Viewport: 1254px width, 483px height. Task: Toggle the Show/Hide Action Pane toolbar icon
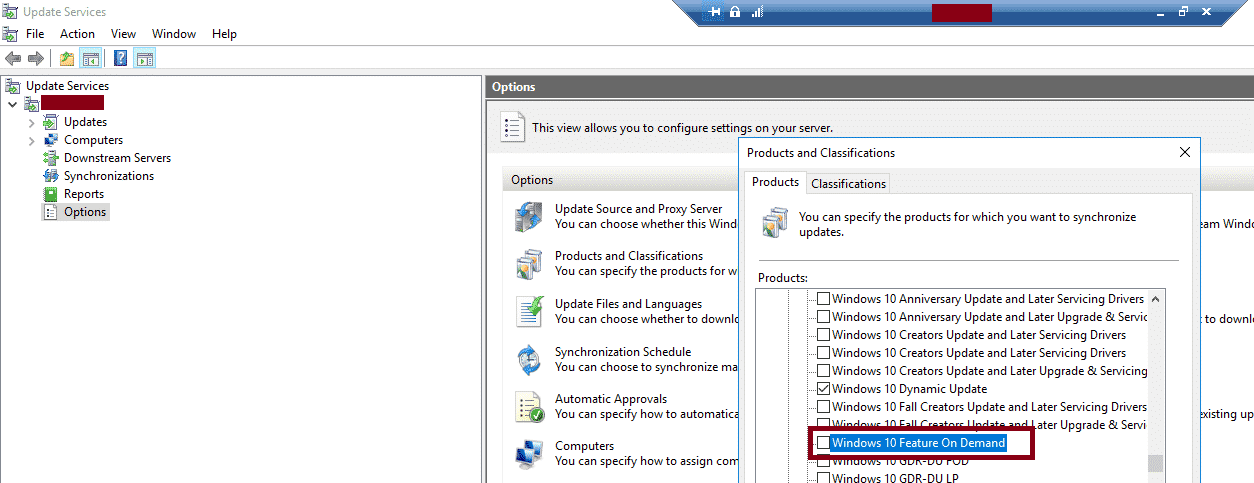tap(145, 59)
